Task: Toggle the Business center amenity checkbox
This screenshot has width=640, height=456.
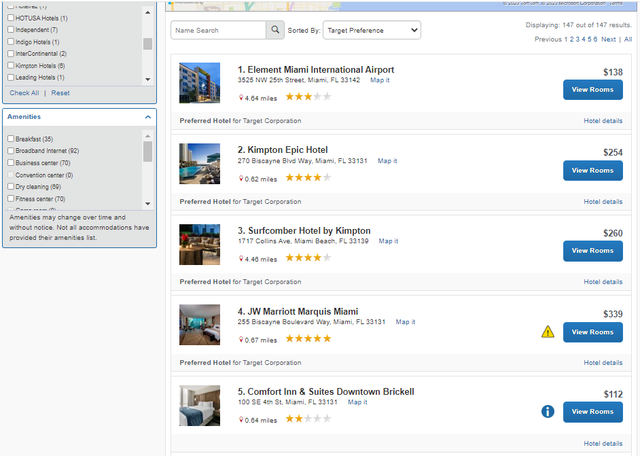Action: 11,162
